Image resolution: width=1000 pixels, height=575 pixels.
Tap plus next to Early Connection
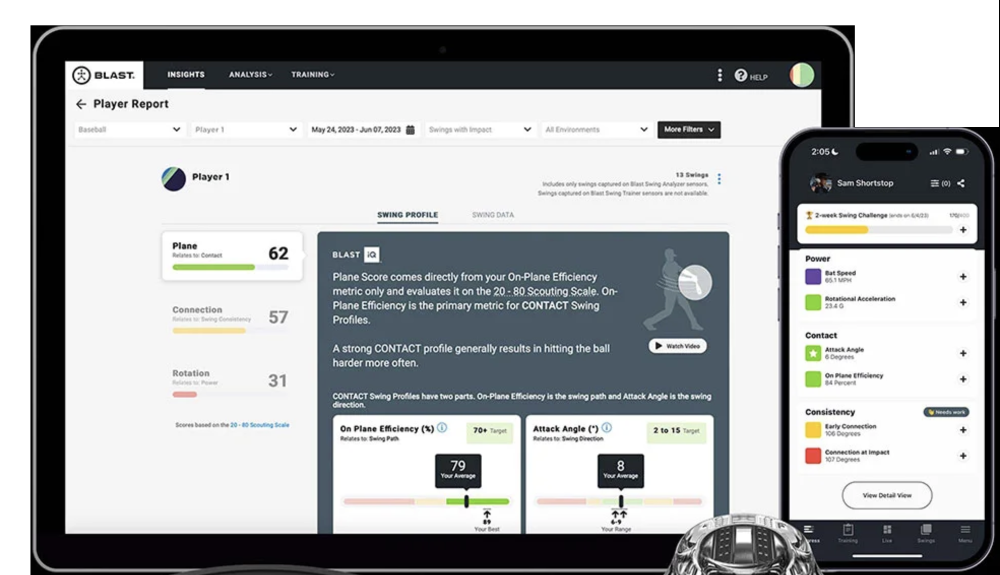tap(963, 430)
